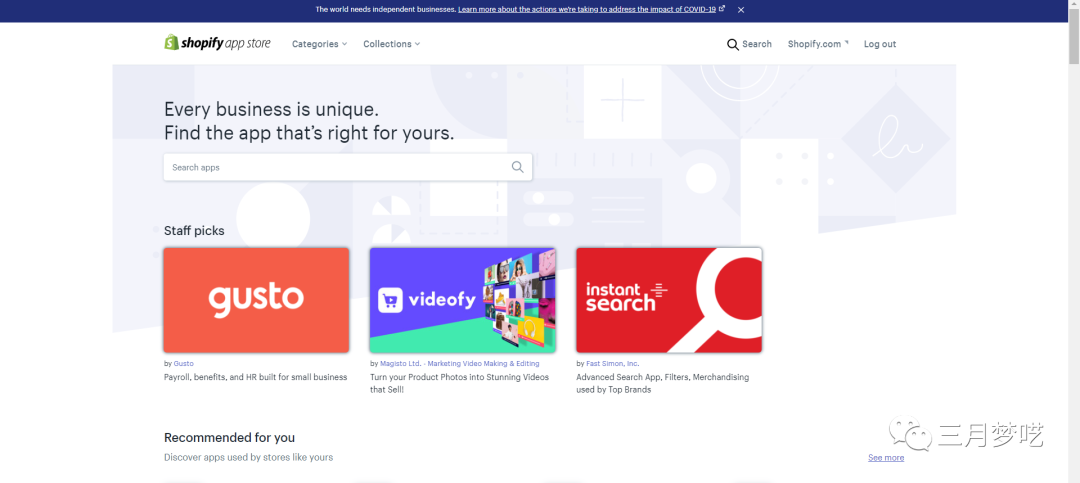Screen dimensions: 1080x483
Task: Click the Recommended for you heading
Action: coord(229,438)
